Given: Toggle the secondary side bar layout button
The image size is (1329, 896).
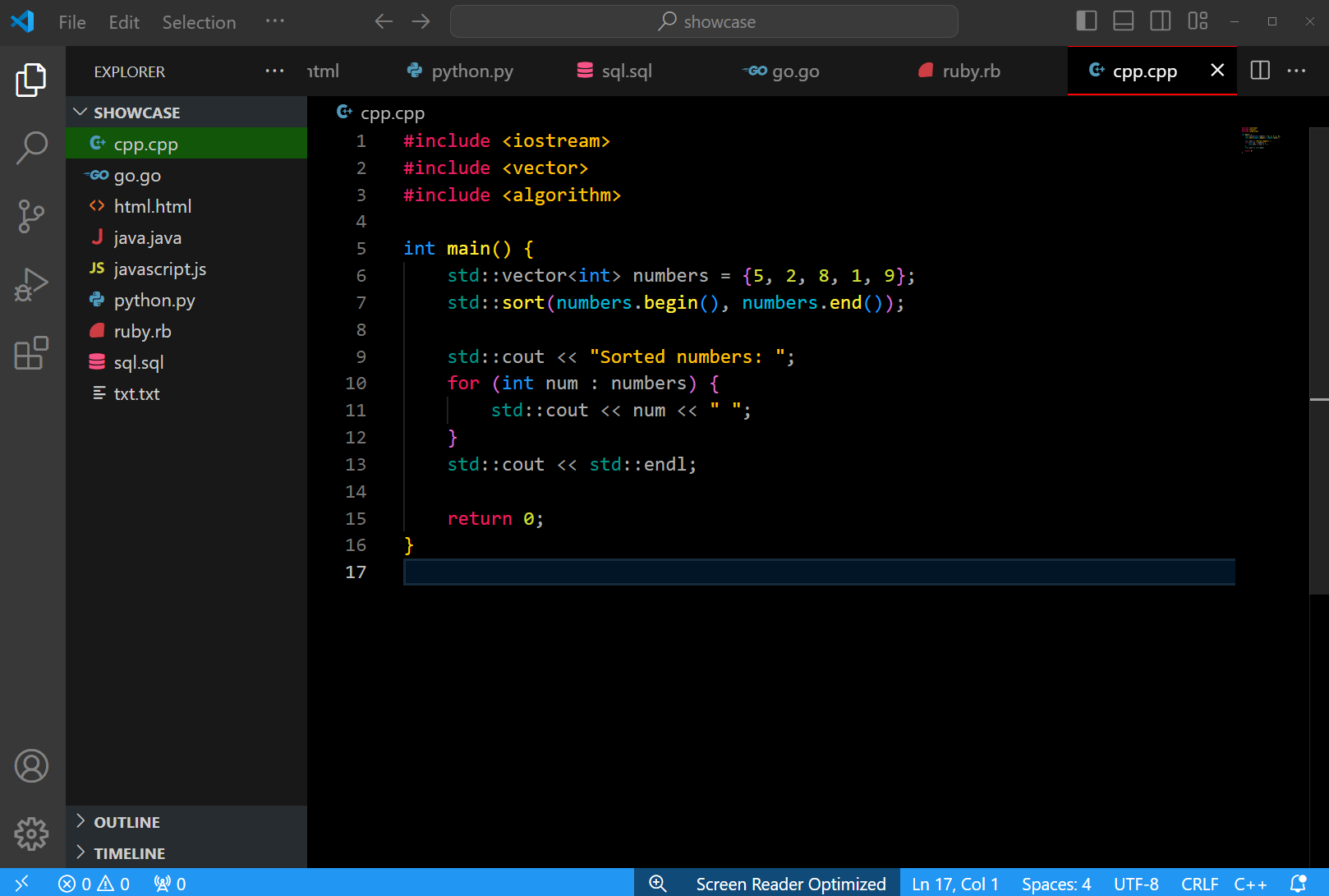Looking at the screenshot, I should pos(1161,21).
